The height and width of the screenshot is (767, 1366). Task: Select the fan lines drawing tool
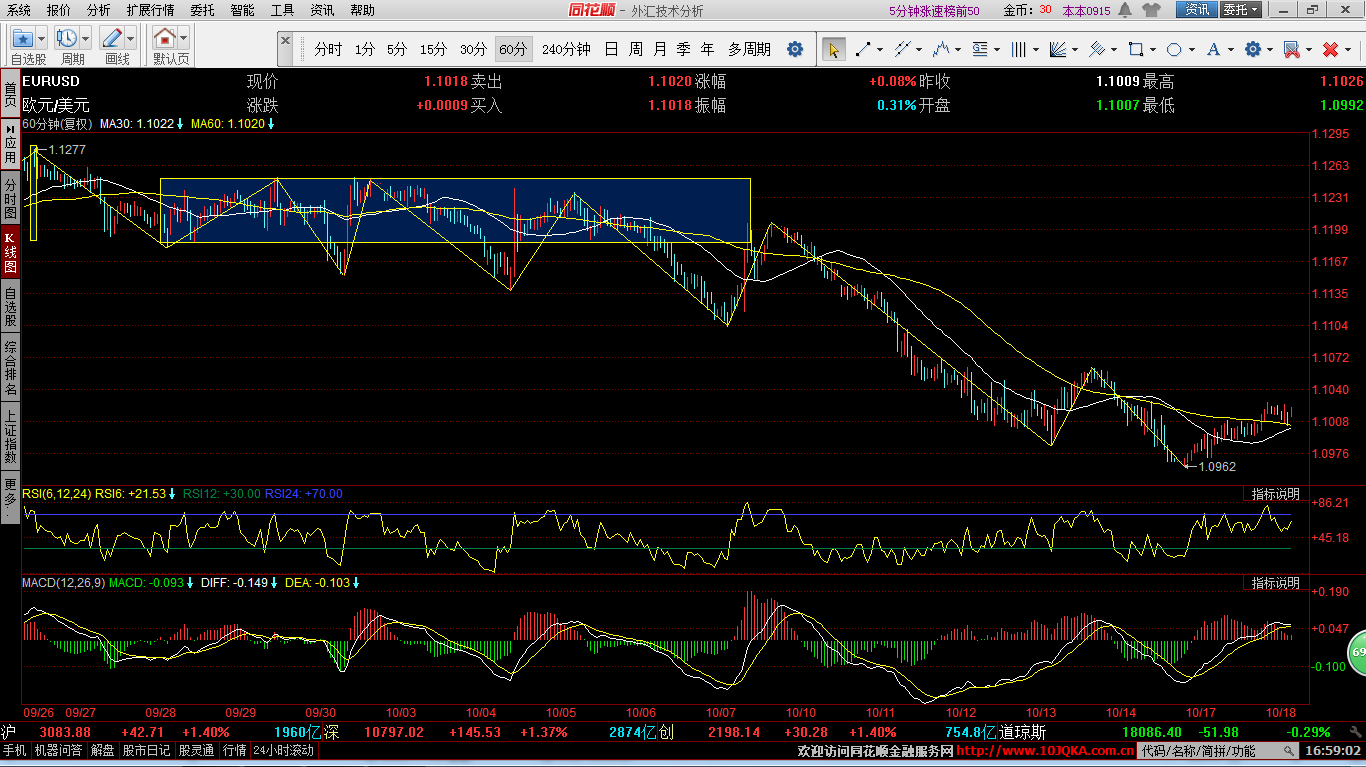click(1057, 49)
